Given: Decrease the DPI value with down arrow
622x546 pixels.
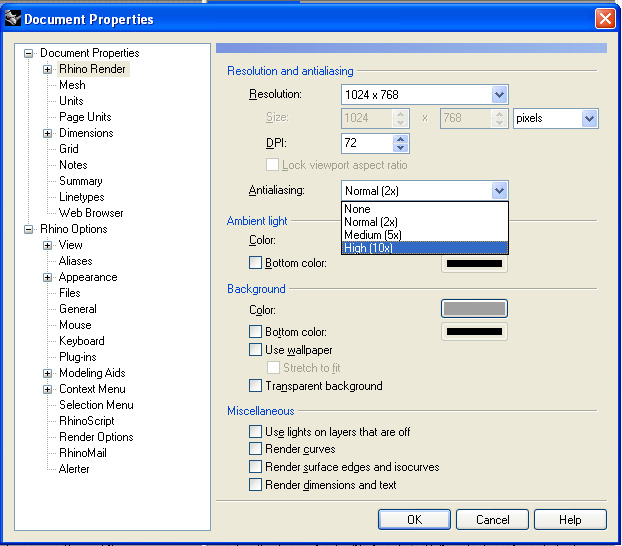Looking at the screenshot, I should 401,148.
